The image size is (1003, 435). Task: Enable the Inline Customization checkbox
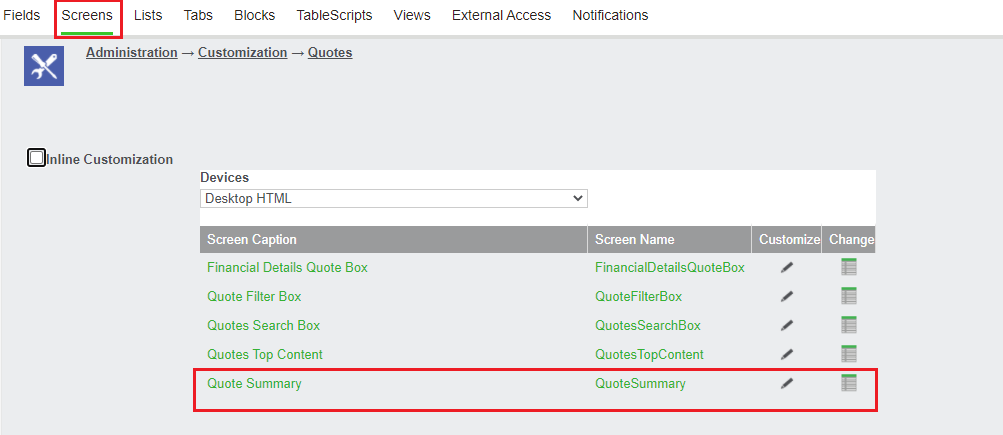36,157
